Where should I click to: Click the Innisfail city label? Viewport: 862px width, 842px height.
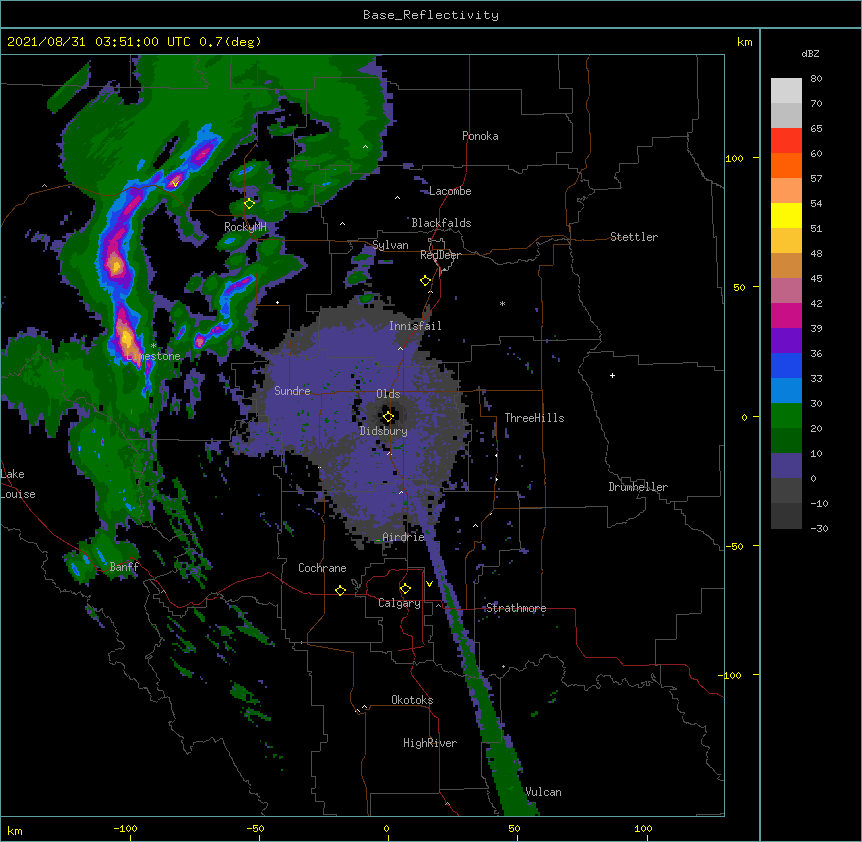click(x=415, y=326)
